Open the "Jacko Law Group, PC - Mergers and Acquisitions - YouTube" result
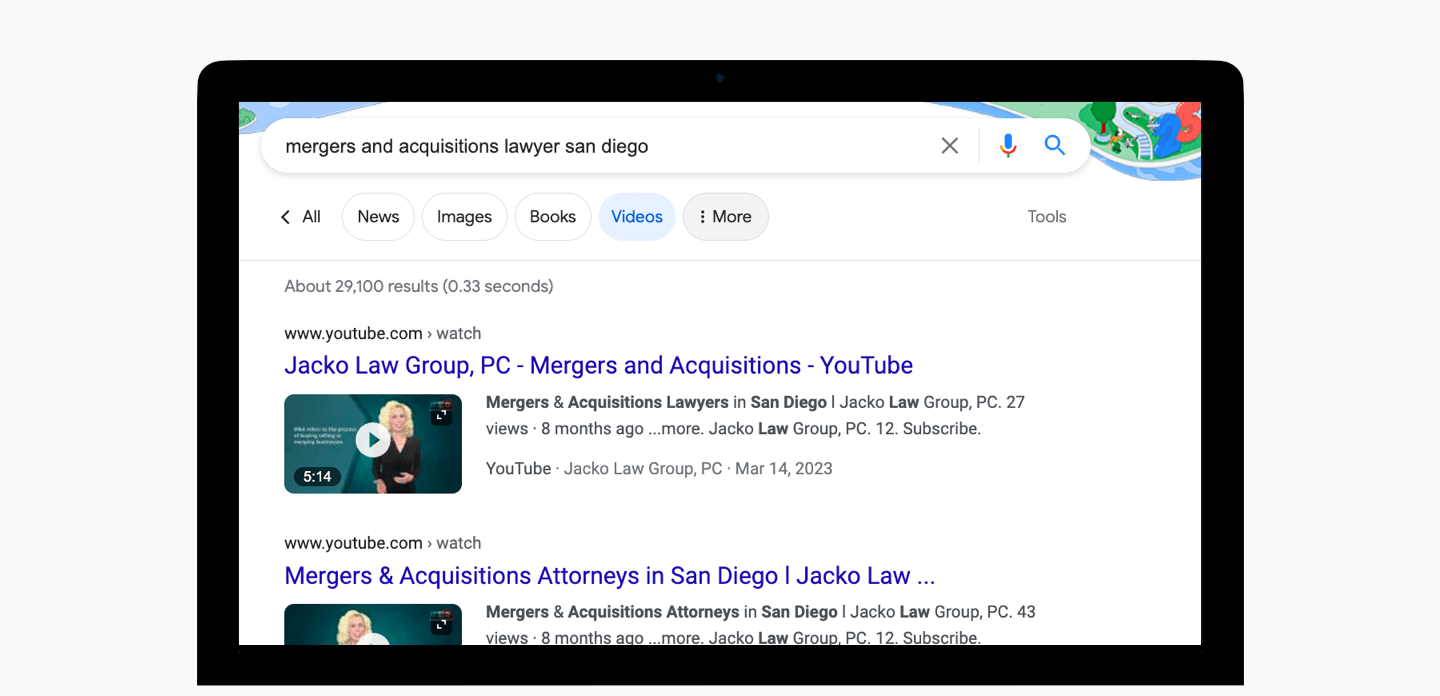The width and height of the screenshot is (1440, 696). 598,366
